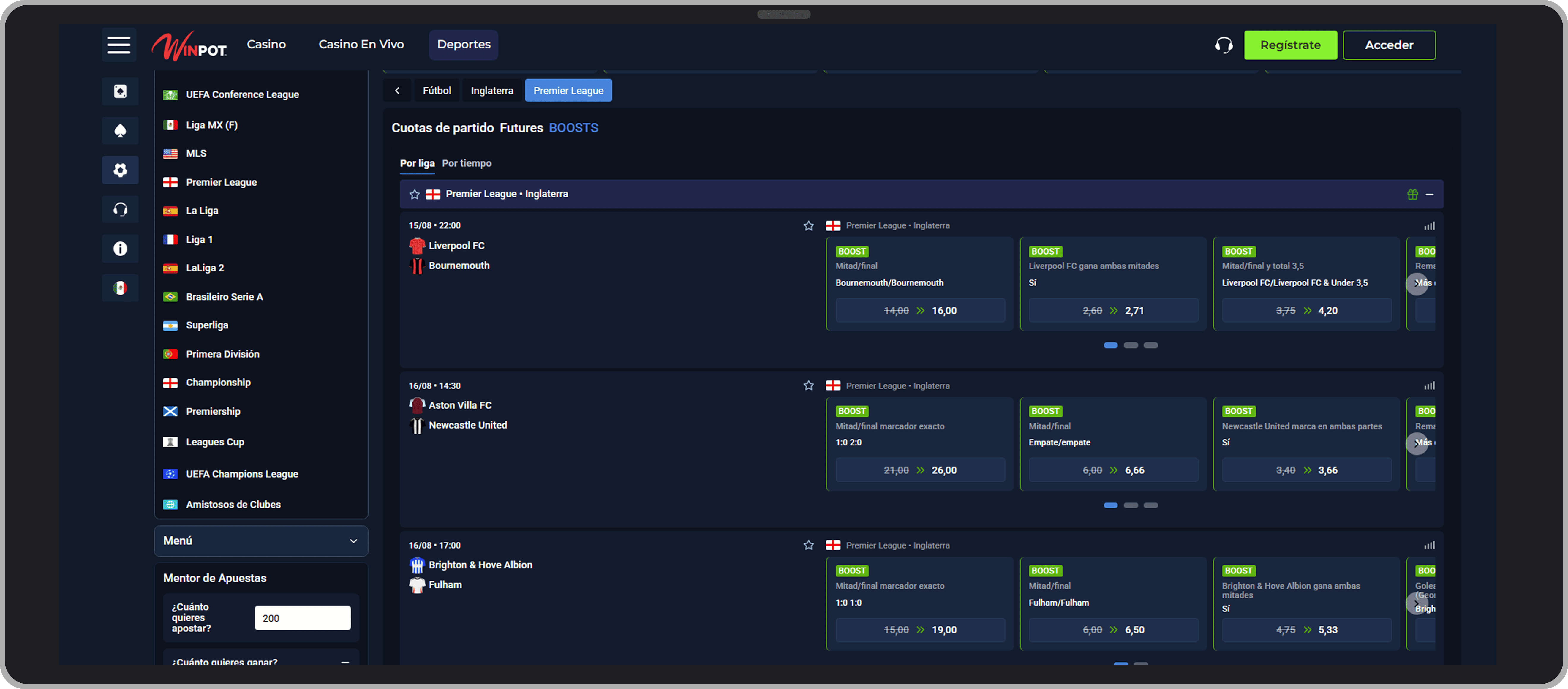
Task: Sort by Por liga
Action: (x=417, y=163)
